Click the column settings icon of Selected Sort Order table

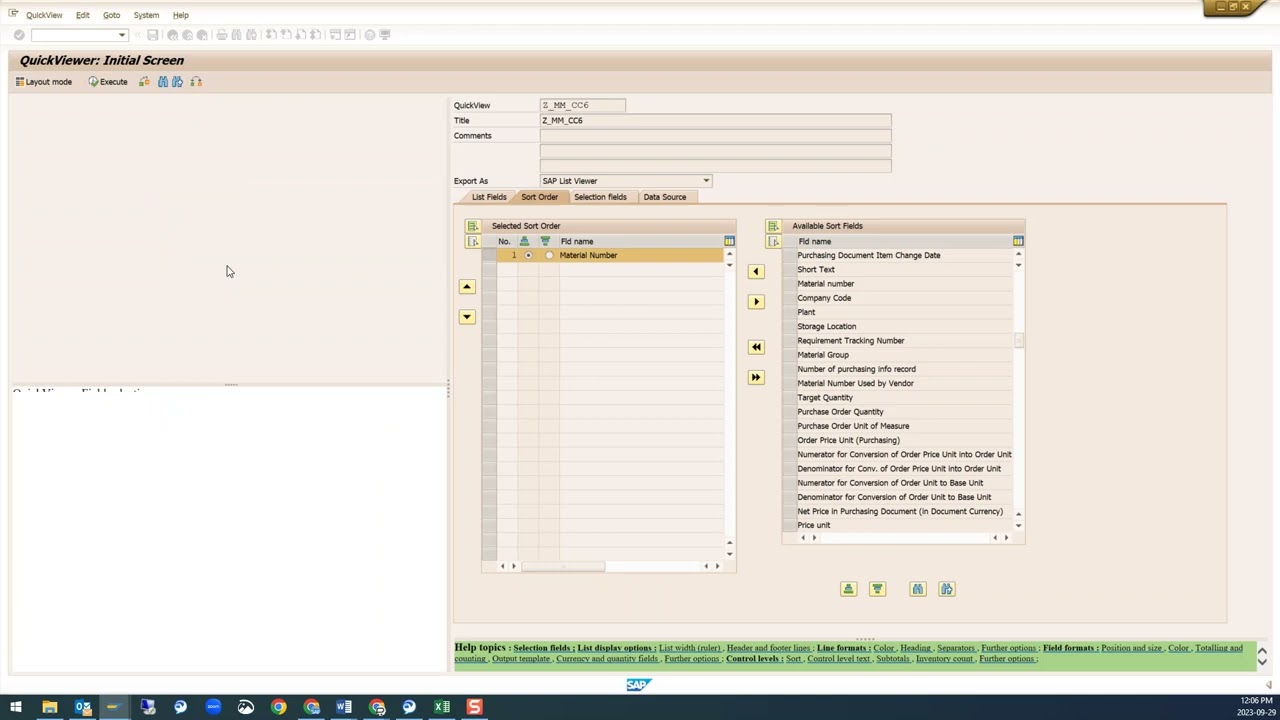click(x=729, y=241)
